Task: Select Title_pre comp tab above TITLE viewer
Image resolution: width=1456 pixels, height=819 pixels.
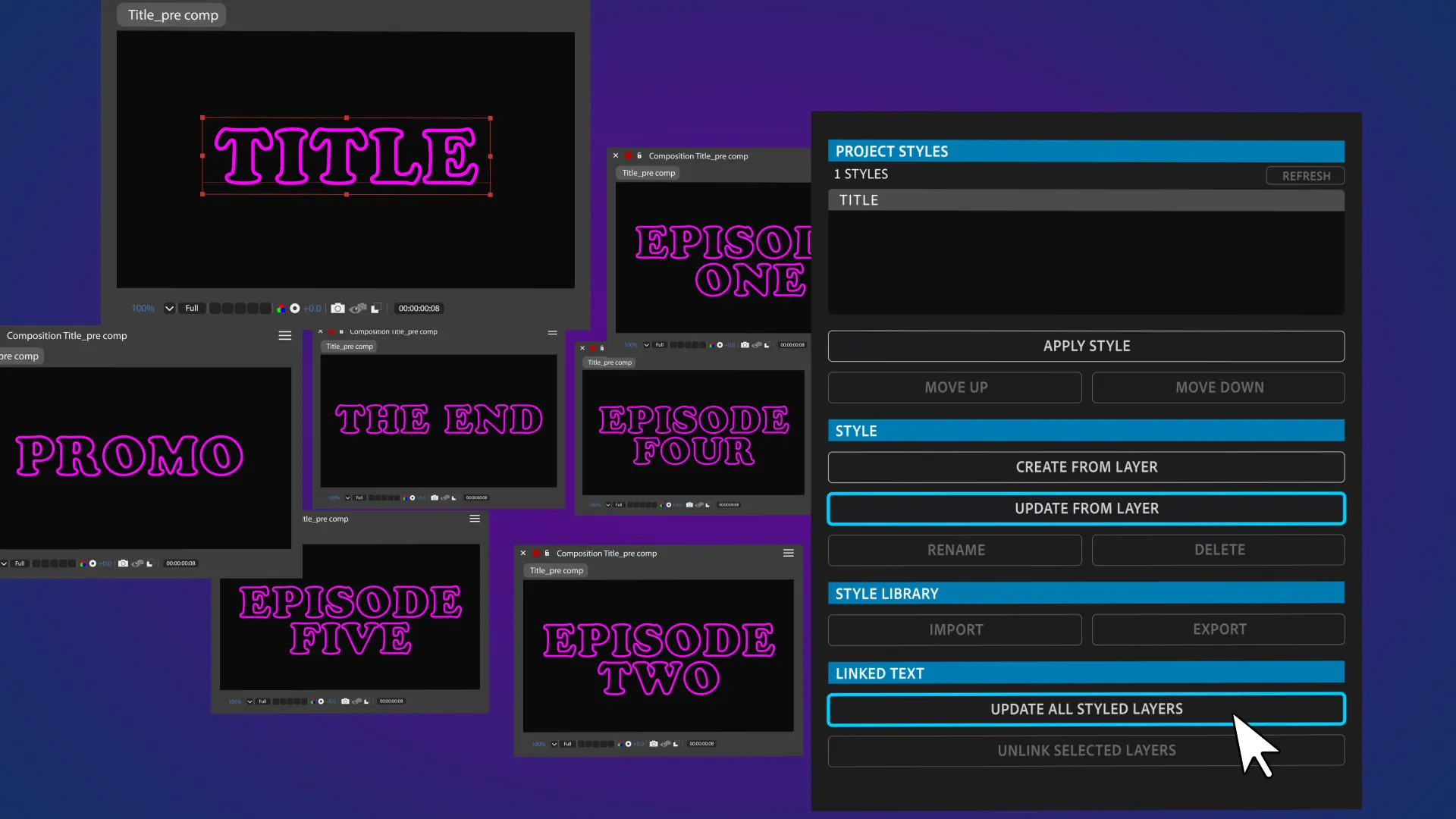Action: [173, 15]
